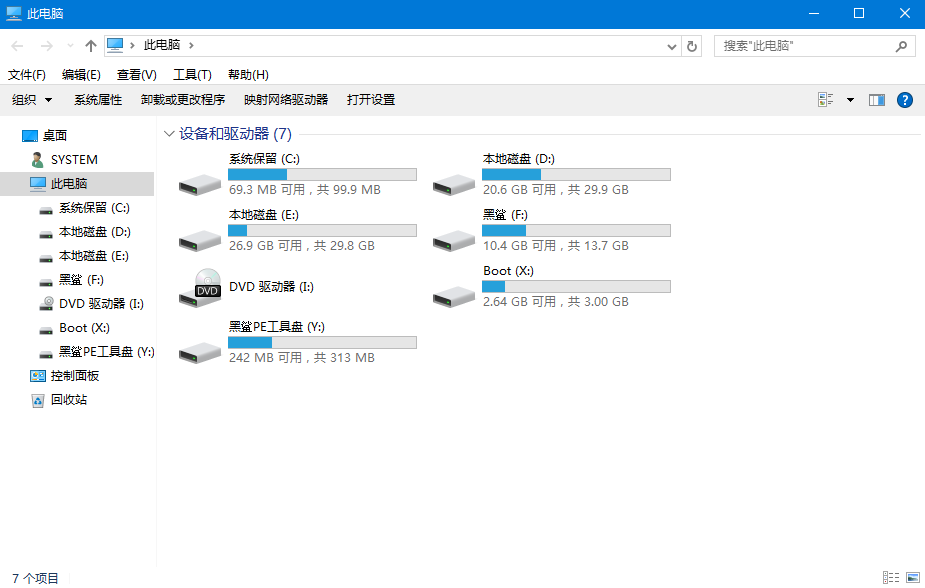Open the address bar history dropdown arrow
The height and width of the screenshot is (588, 925).
point(671,45)
